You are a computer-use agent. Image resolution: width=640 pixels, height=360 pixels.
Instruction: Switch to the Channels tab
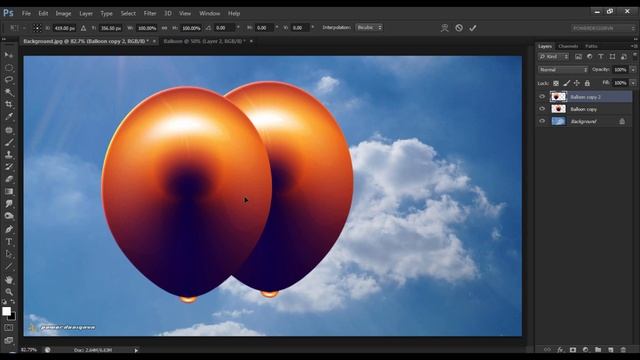click(x=568, y=46)
